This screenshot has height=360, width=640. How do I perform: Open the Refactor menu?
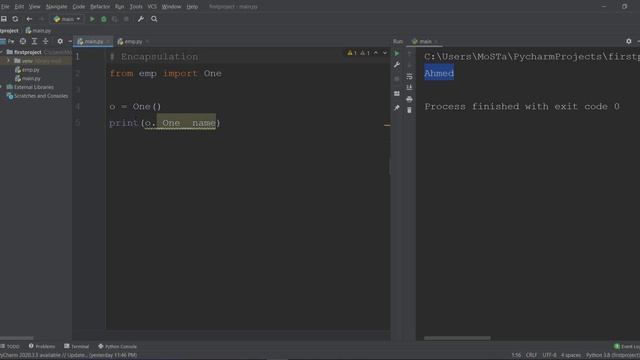(x=100, y=7)
